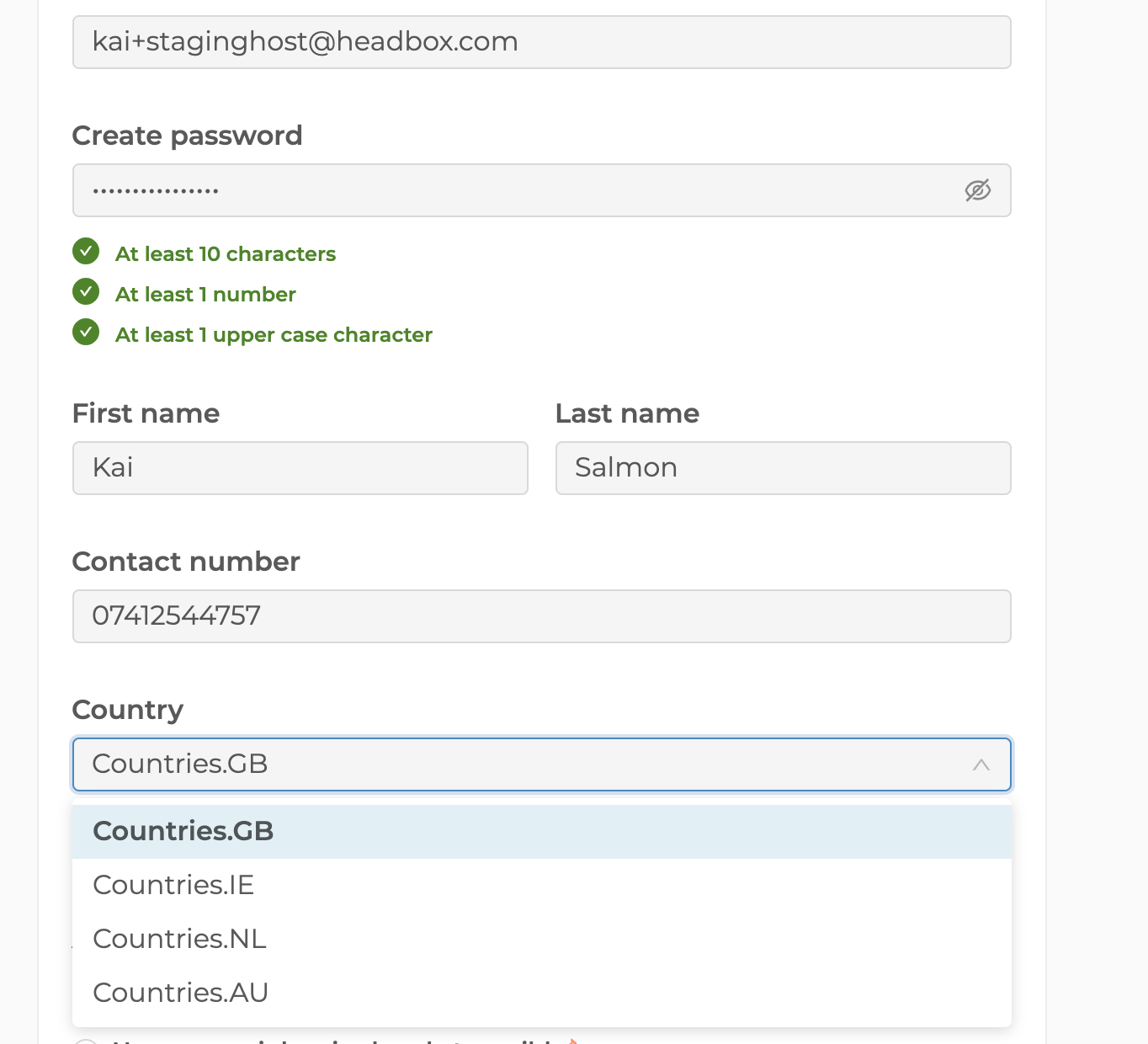Focus the email field with kai+staginghost@headbox.com
Screen dimensions: 1148x1044
coord(541,42)
